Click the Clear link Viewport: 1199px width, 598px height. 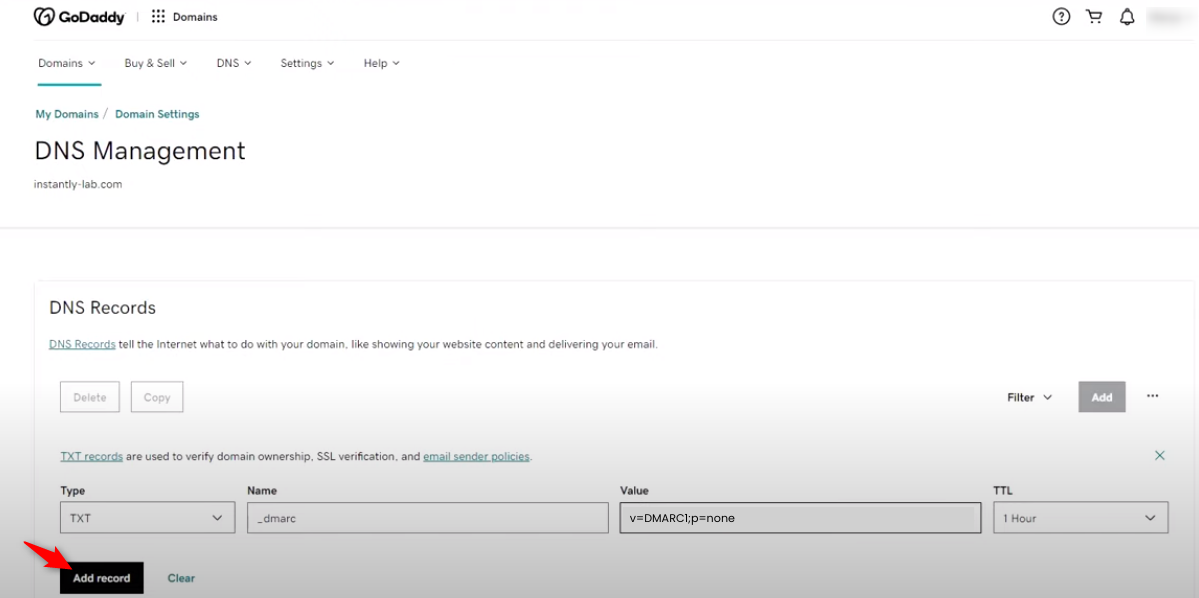(181, 578)
